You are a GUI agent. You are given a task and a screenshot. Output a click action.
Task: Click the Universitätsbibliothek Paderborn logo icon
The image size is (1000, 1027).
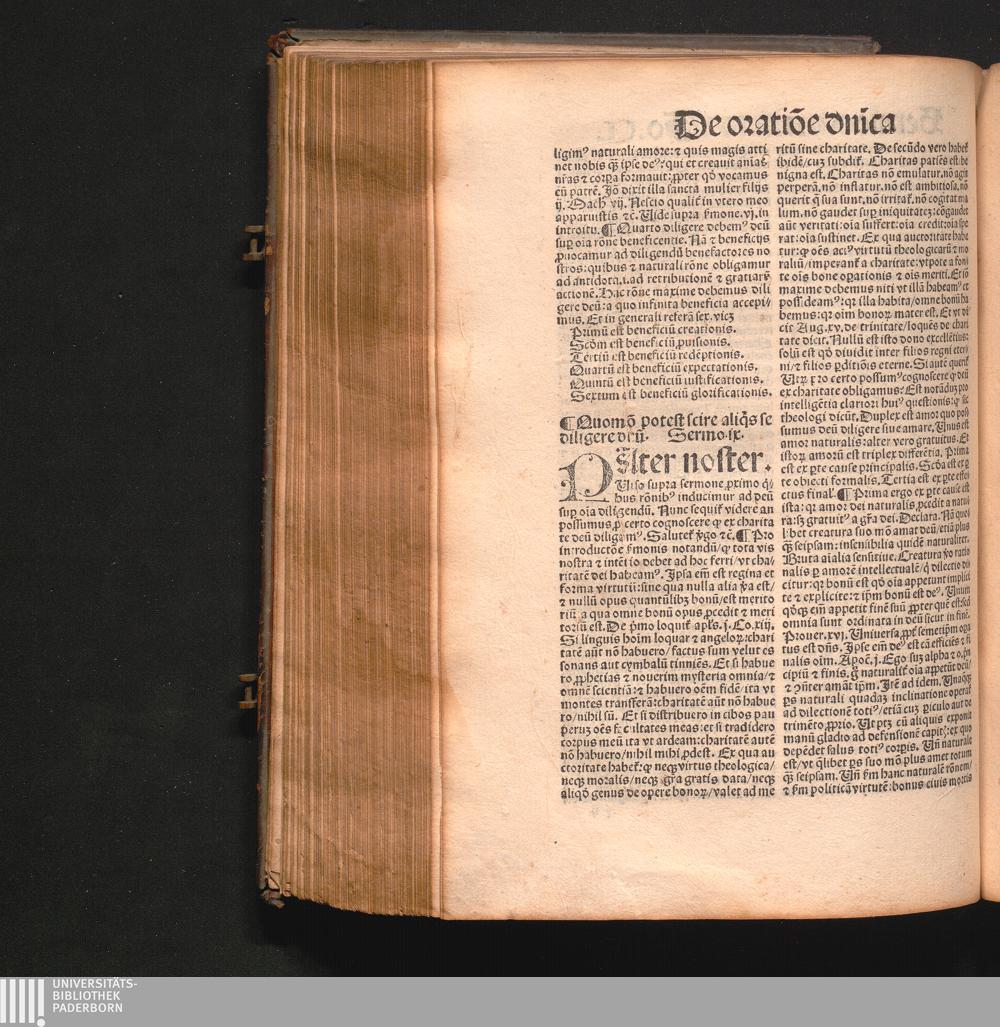pos(22,1001)
